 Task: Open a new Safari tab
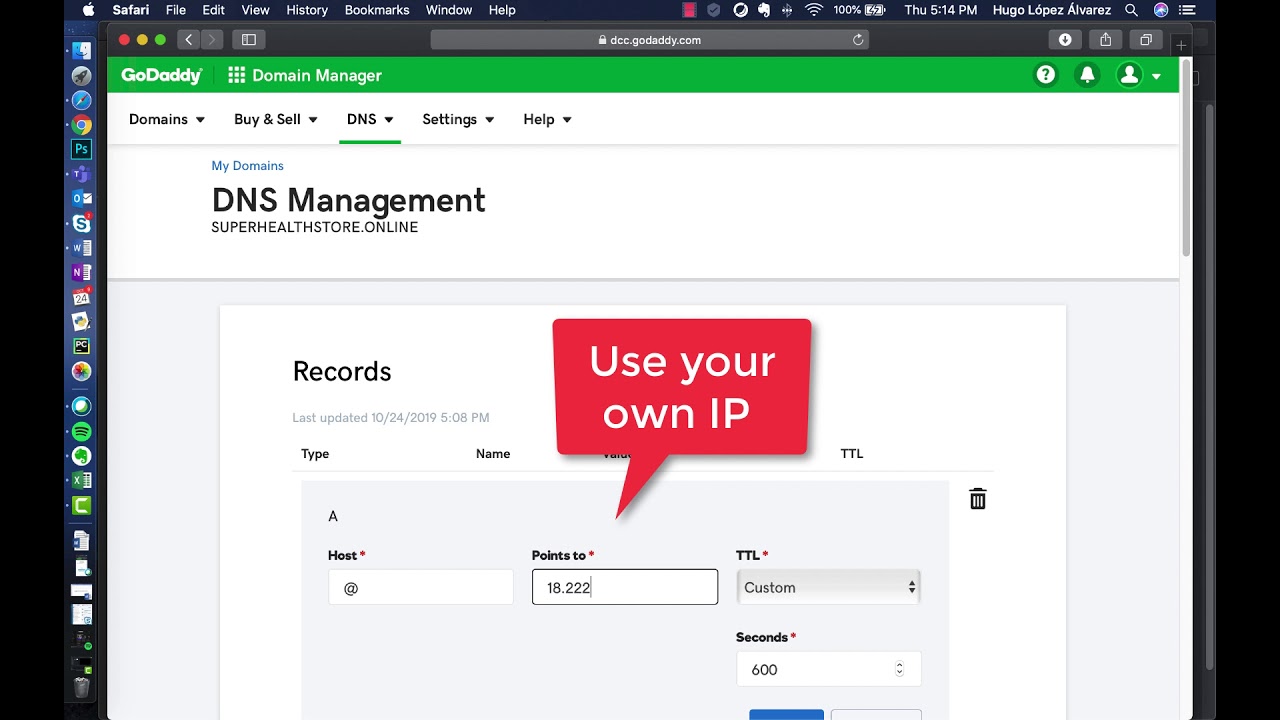click(1181, 45)
